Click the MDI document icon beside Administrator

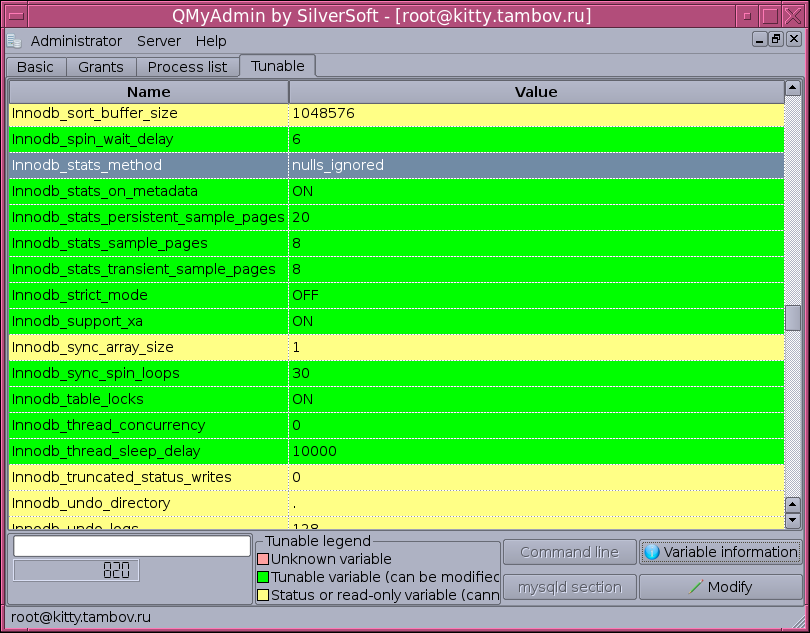14,41
